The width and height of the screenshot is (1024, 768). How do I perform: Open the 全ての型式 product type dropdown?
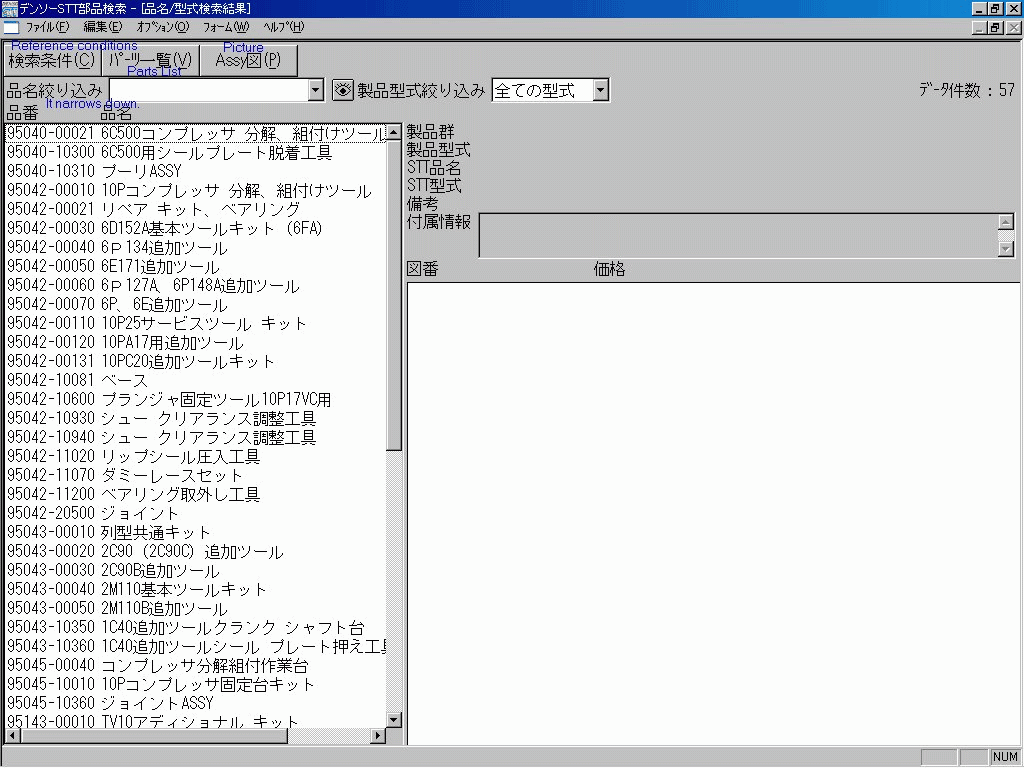600,89
